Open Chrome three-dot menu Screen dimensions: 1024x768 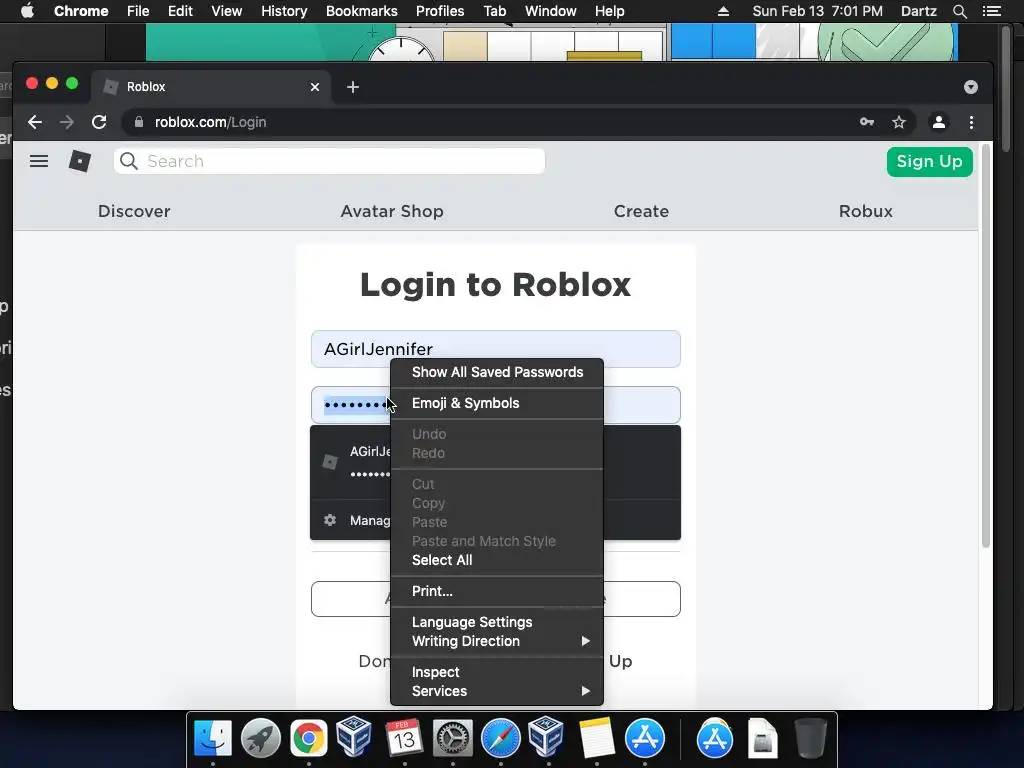(971, 122)
